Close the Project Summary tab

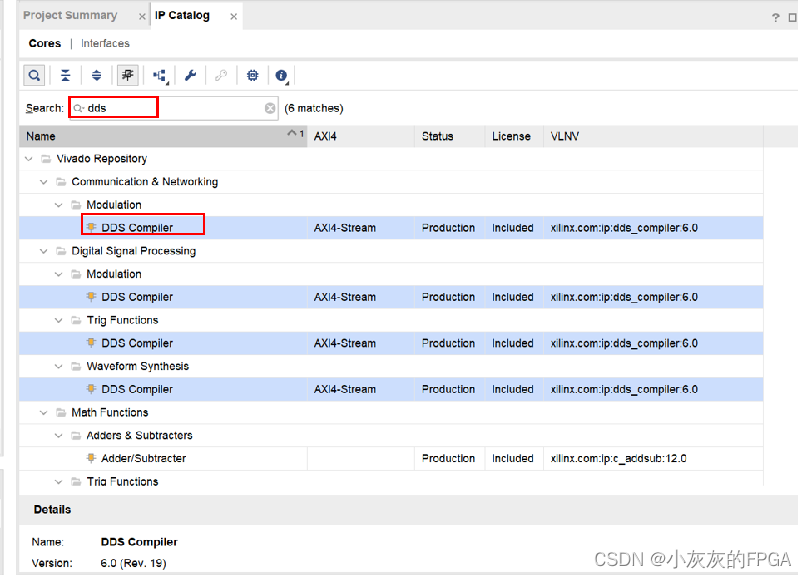[x=142, y=16]
